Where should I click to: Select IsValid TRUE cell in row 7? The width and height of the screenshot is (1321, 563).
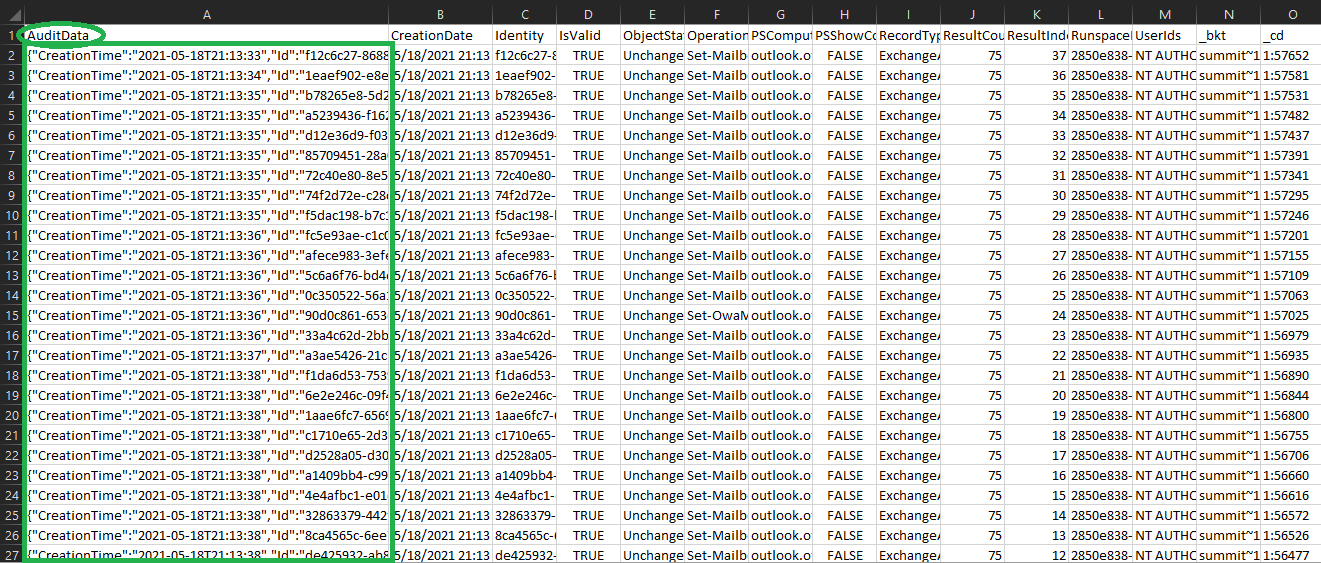click(588, 155)
